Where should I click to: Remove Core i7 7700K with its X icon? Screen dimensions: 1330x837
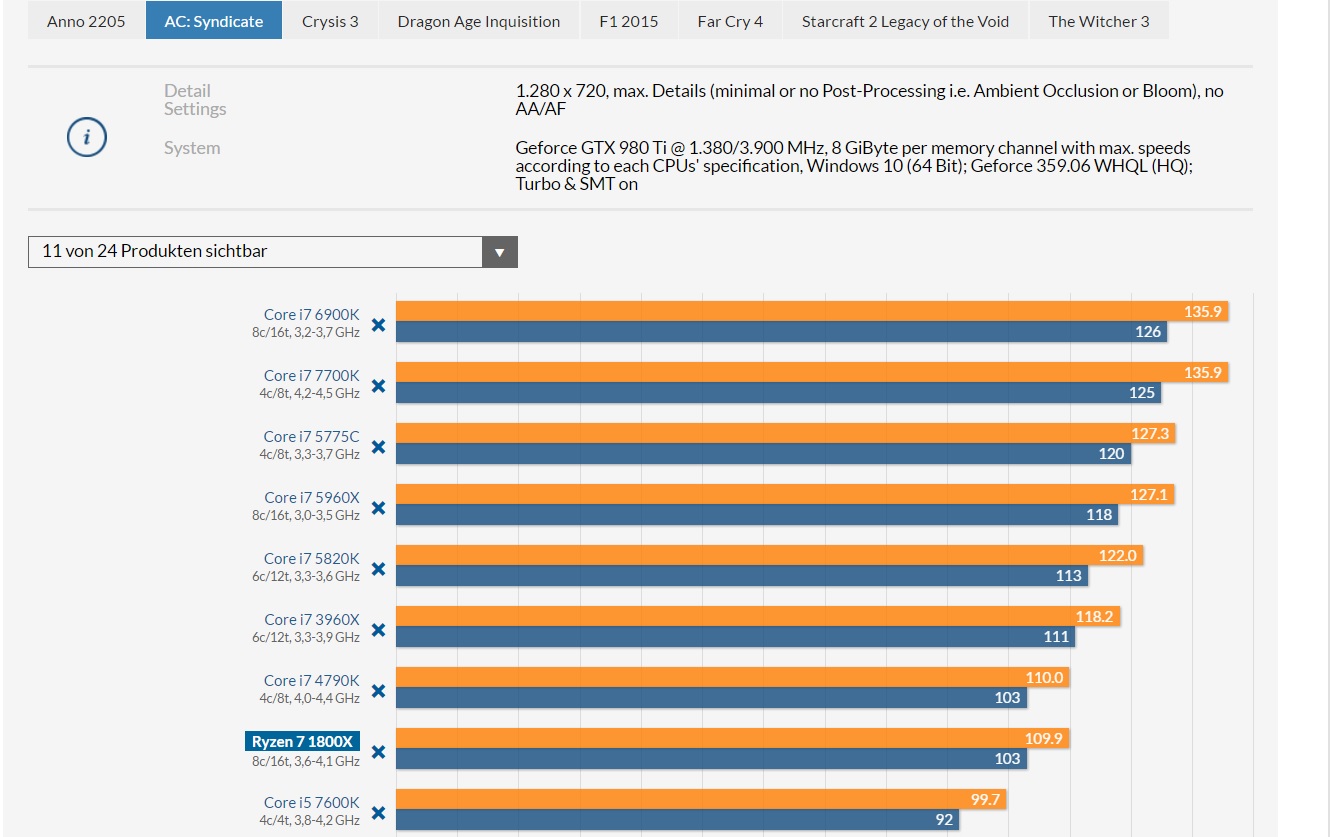click(378, 385)
